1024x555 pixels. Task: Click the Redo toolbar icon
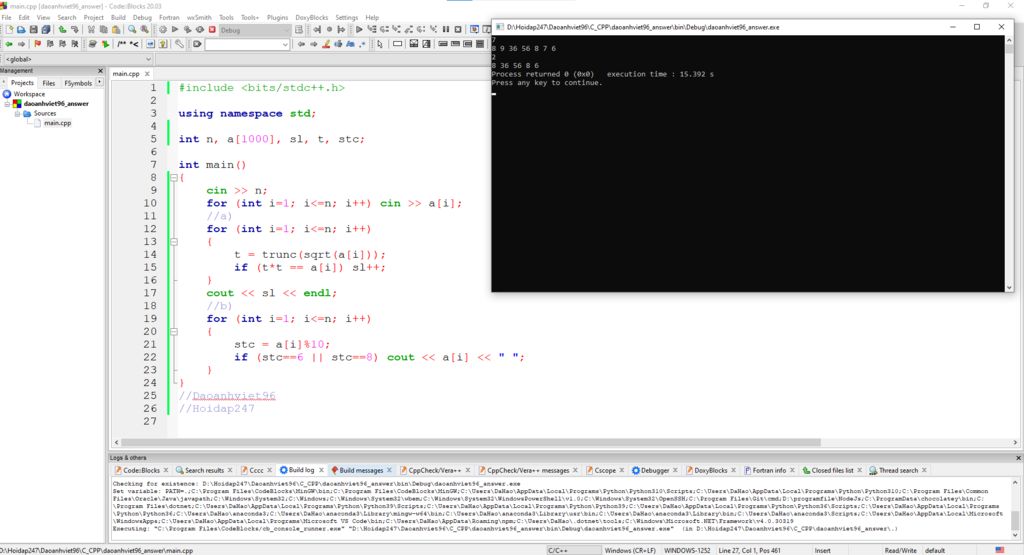(74, 29)
